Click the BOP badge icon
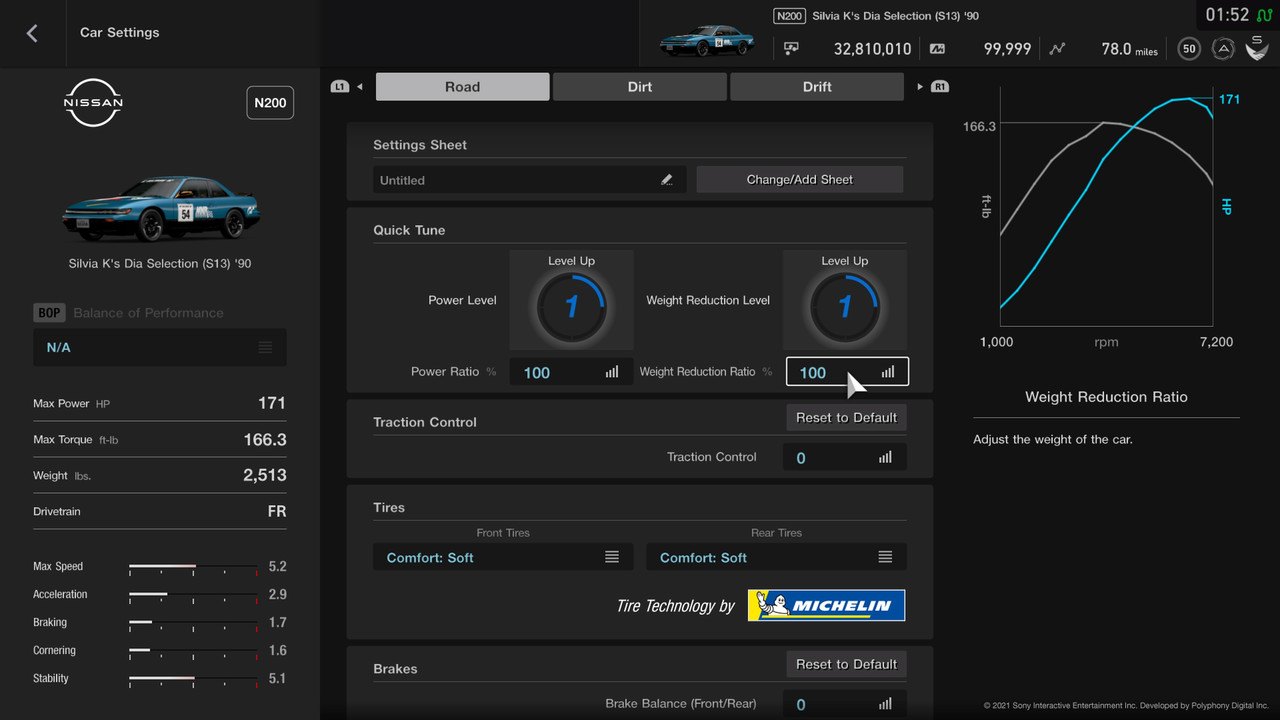This screenshot has height=720, width=1280. [x=49, y=313]
